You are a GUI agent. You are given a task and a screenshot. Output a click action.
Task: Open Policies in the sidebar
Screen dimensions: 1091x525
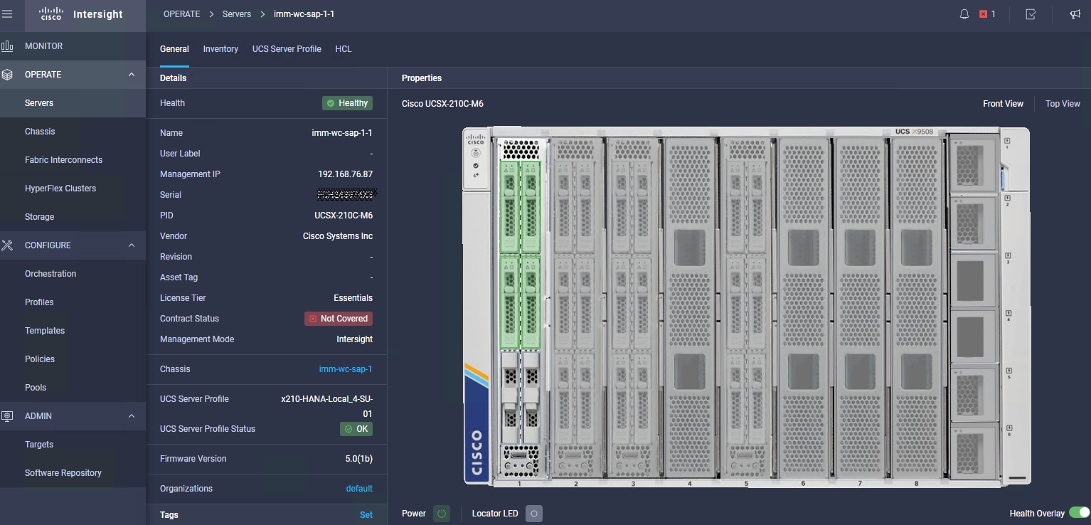(x=40, y=360)
